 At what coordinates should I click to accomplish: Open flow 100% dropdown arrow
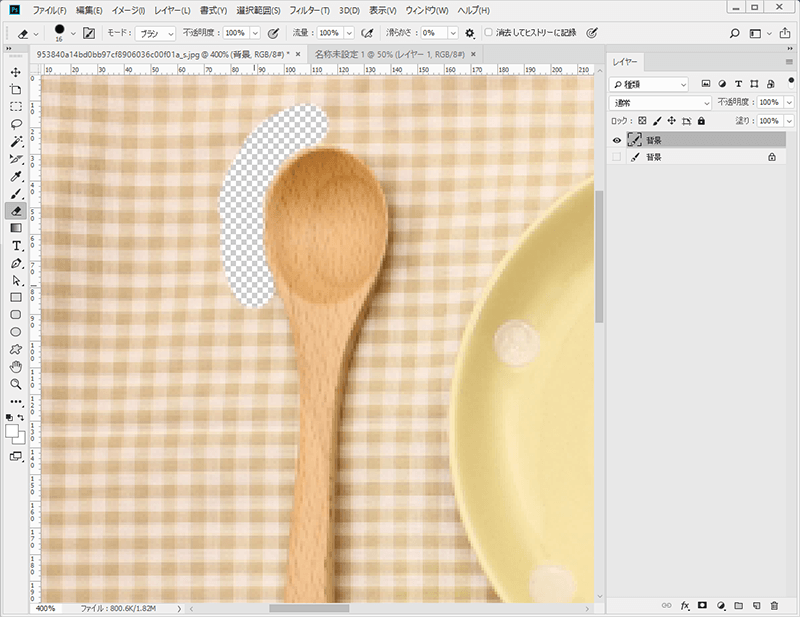[x=349, y=33]
